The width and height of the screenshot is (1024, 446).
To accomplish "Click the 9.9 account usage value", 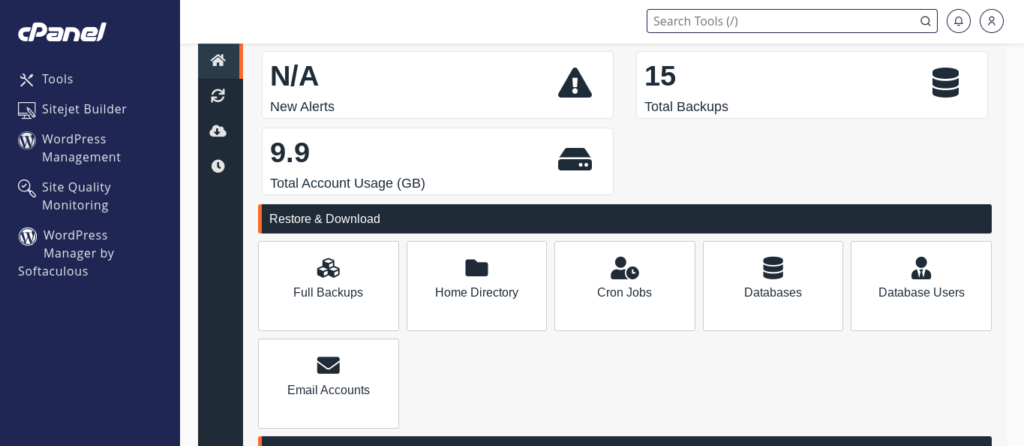I will point(290,153).
